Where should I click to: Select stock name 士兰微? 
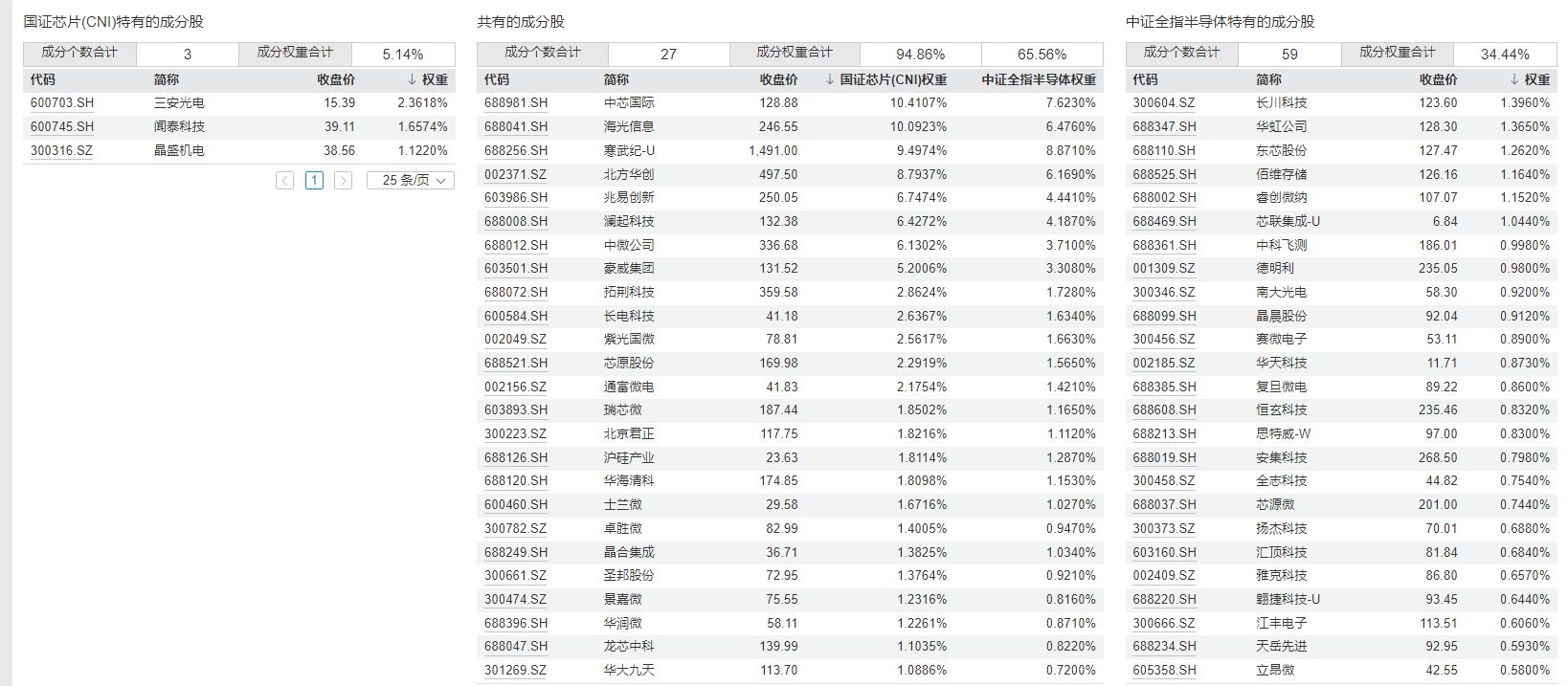pyautogui.click(x=622, y=504)
